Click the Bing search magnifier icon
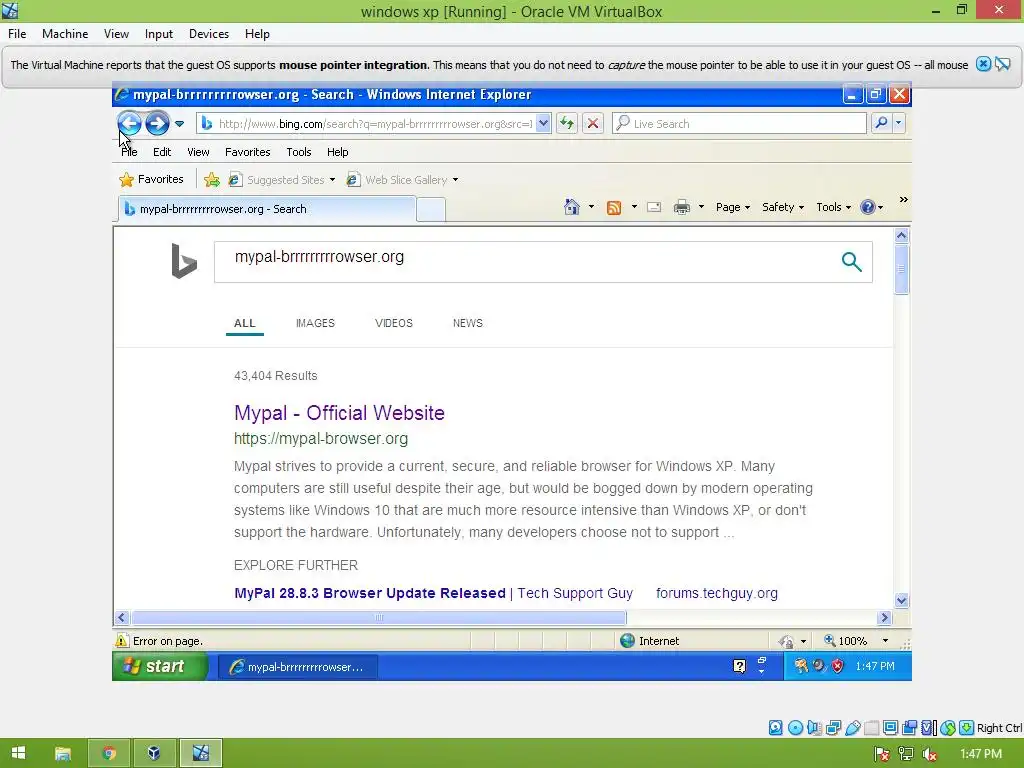 pos(852,262)
